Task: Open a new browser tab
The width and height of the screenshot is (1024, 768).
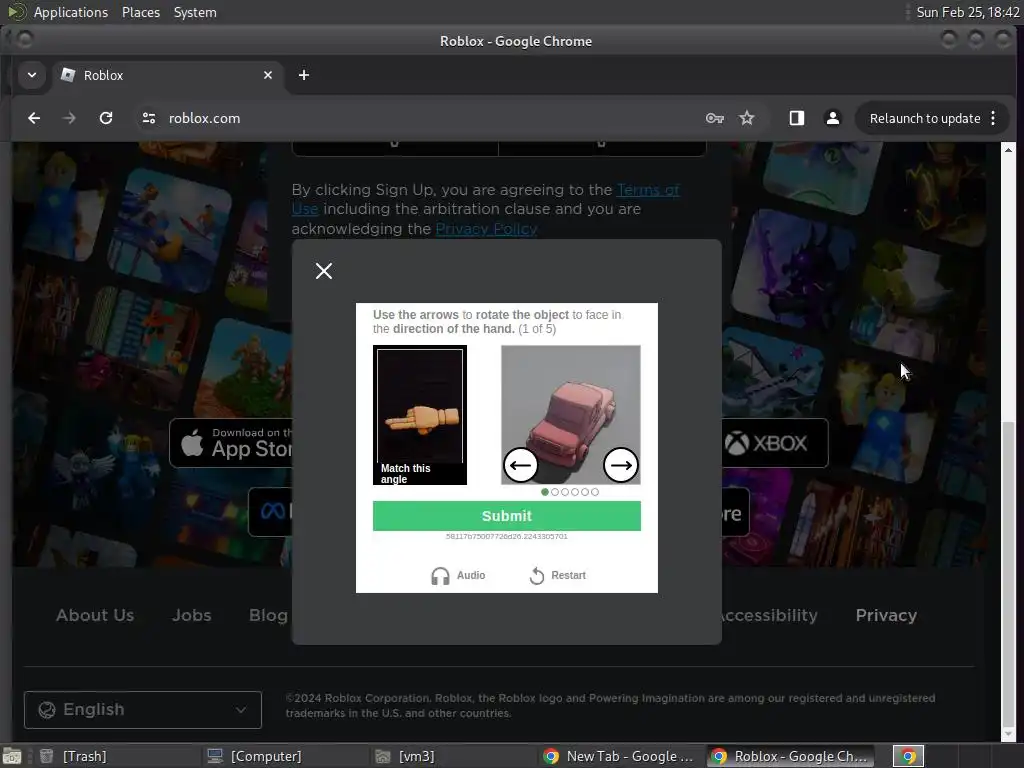Action: (x=304, y=75)
